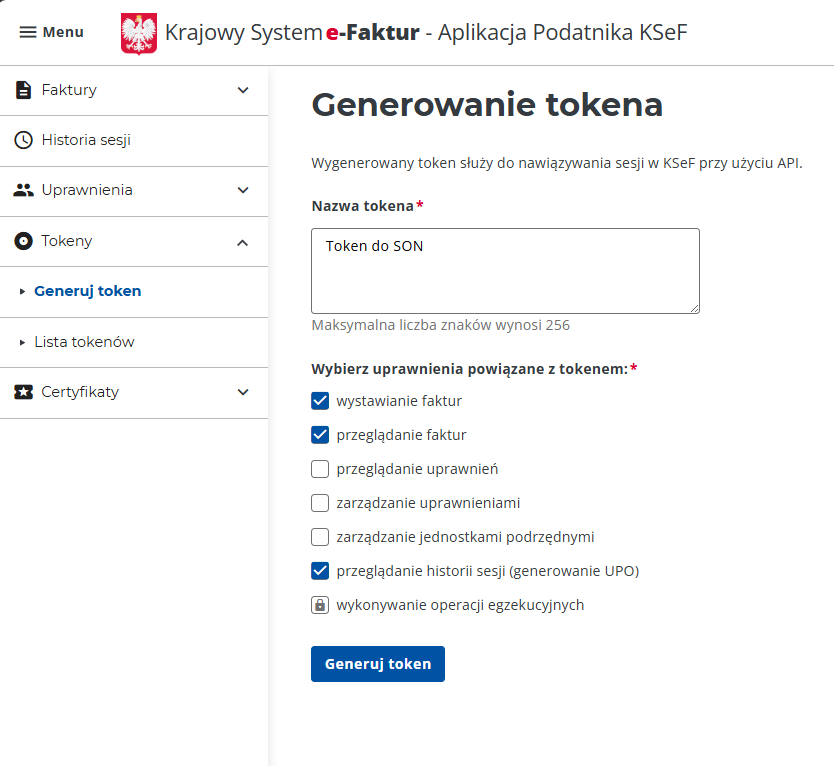The height and width of the screenshot is (766, 834).
Task: Uncheck the wystawianie faktur checkbox
Action: point(320,401)
